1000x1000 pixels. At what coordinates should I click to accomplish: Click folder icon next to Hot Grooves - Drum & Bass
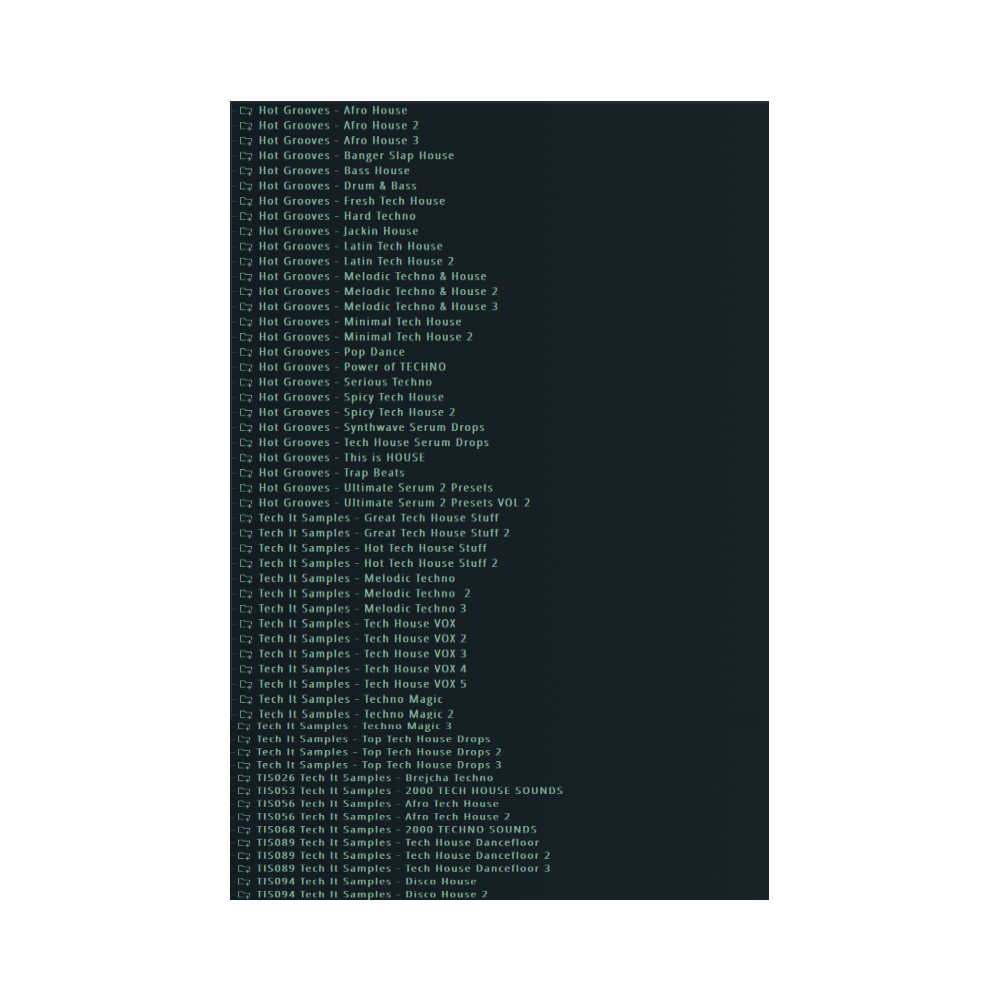click(245, 186)
